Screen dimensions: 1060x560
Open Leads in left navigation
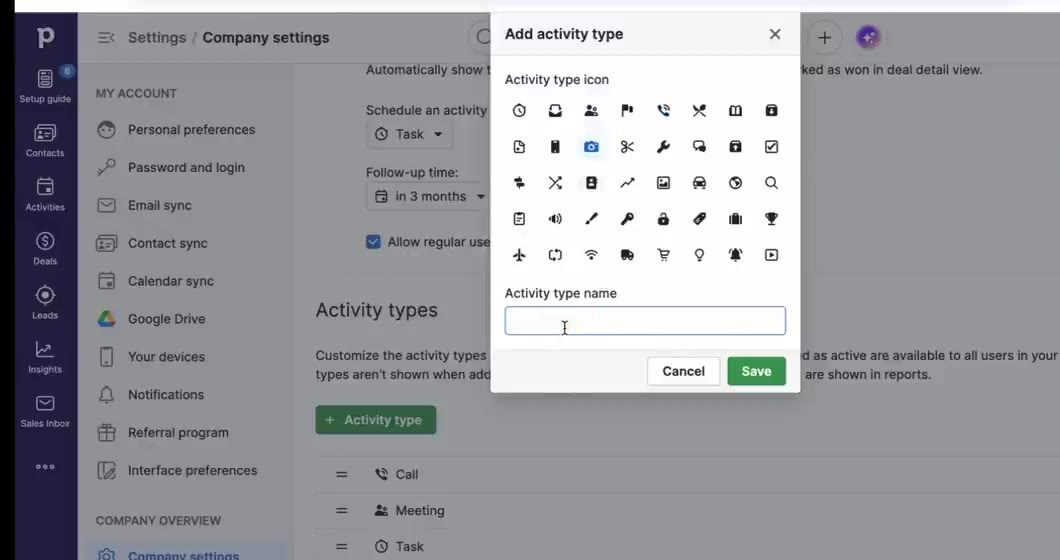[x=45, y=303]
